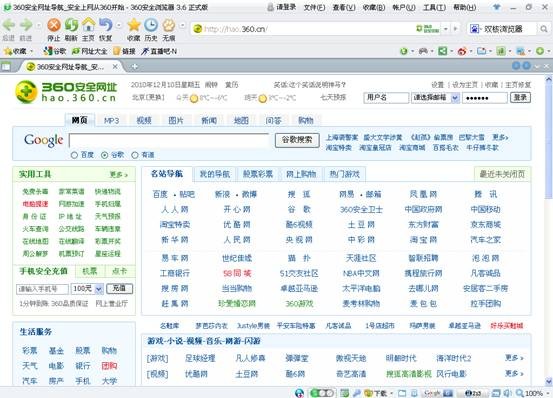Screen dimensions: 553x398
Task: Click the Restore (恢复) undo arrow icon
Action: tap(105, 25)
